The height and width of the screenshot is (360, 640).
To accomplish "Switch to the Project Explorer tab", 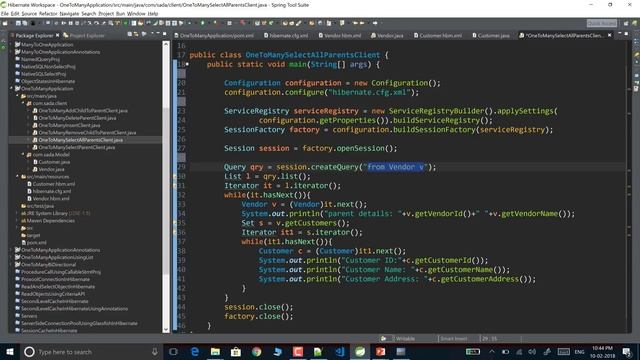I will tap(84, 36).
